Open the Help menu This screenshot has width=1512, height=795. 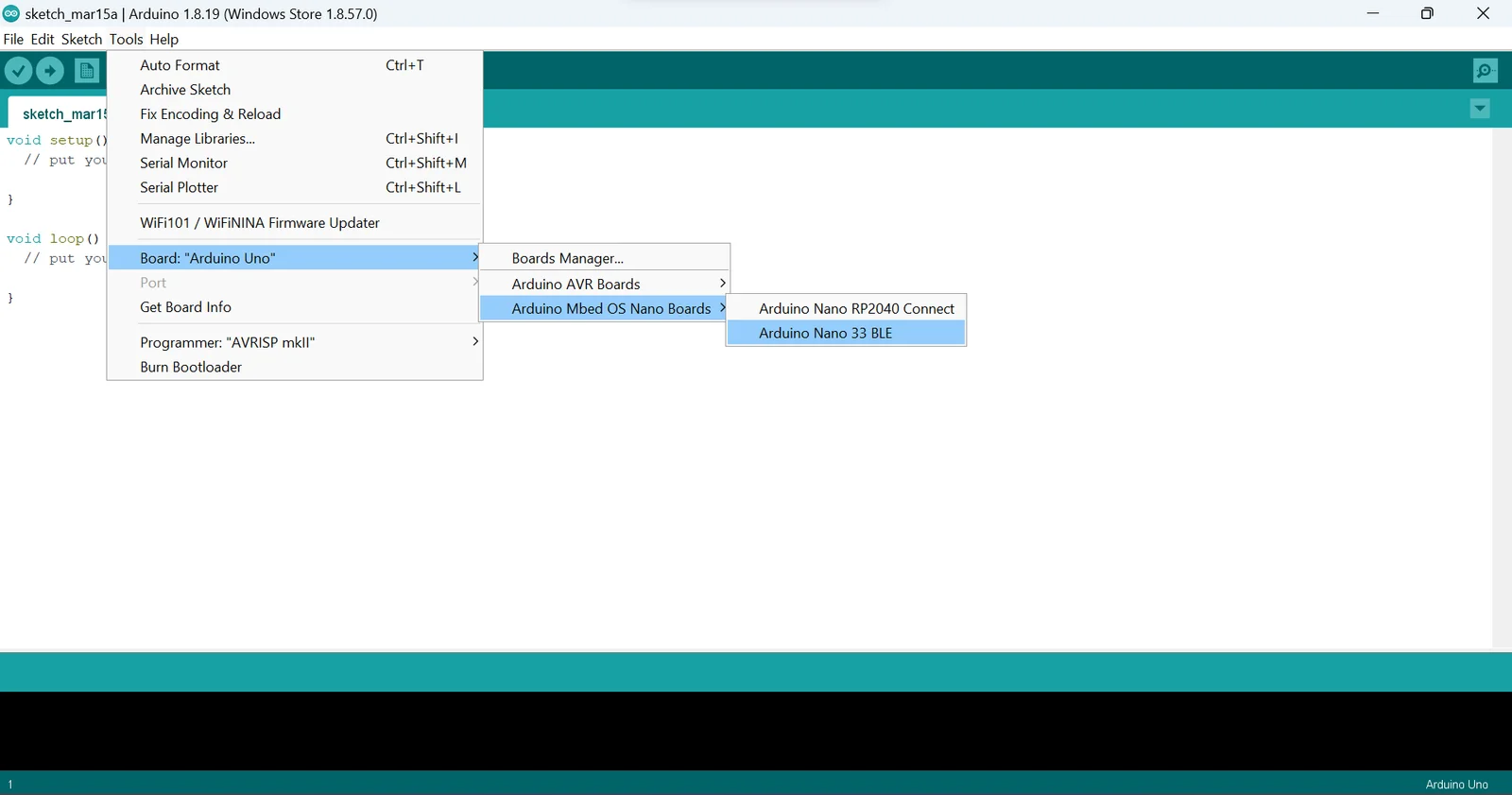[163, 39]
